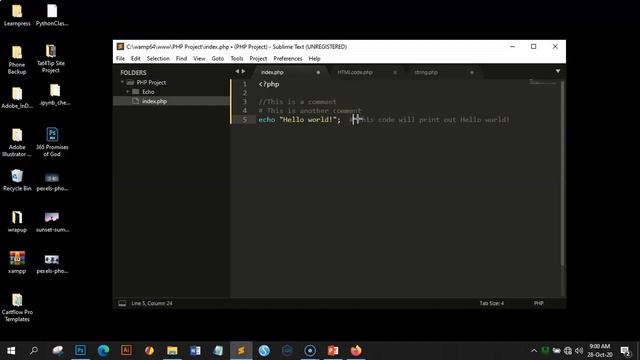This screenshot has width=640, height=360.
Task: Open Adobe Illustrator desktop folder
Action: 17,142
